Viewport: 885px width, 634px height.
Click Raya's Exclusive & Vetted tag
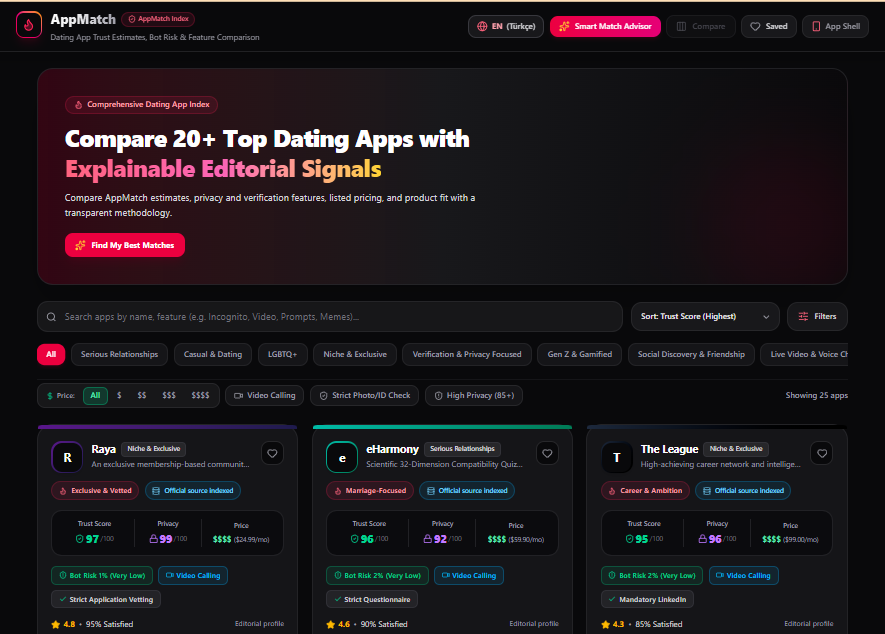[95, 491]
